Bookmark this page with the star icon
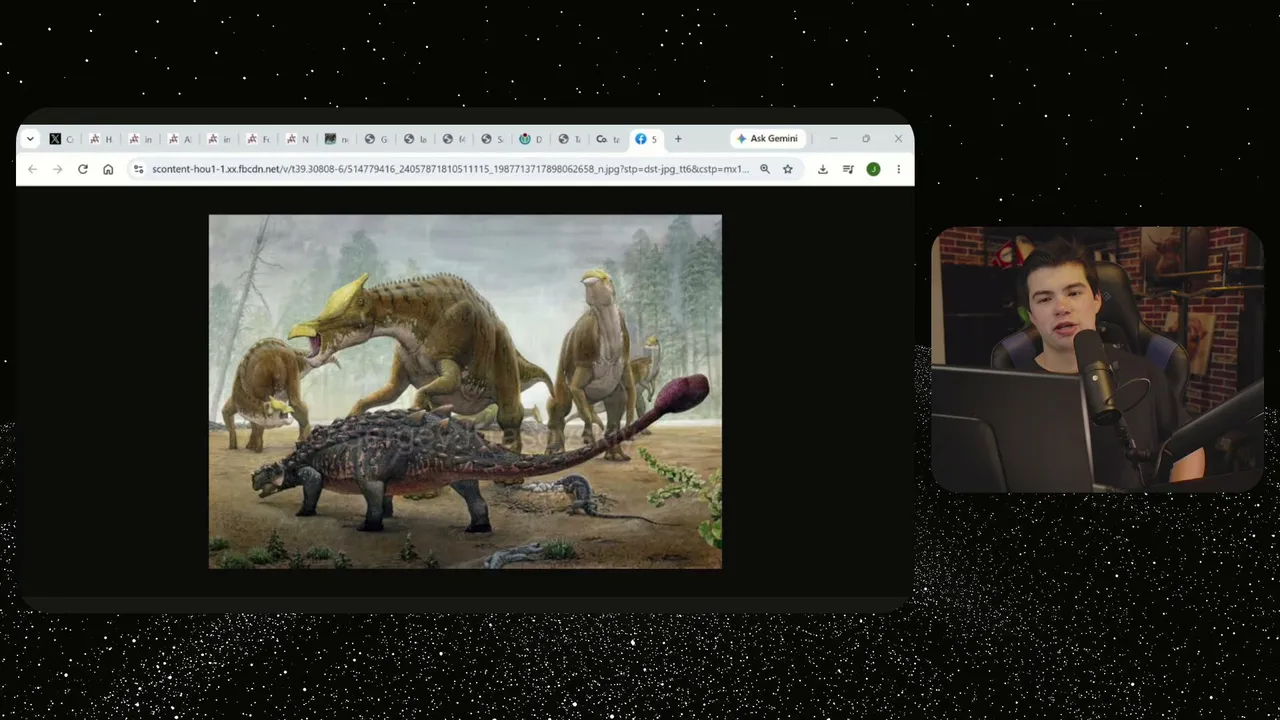Image resolution: width=1280 pixels, height=720 pixels. [788, 169]
